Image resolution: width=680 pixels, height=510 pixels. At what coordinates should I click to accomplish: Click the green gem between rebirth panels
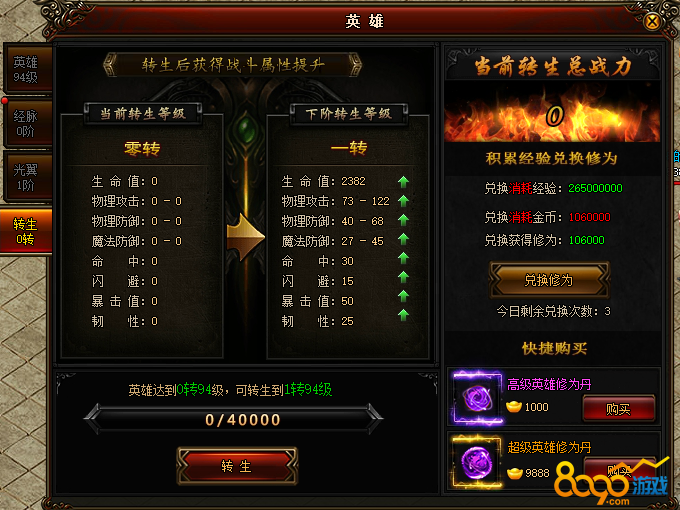(x=246, y=128)
